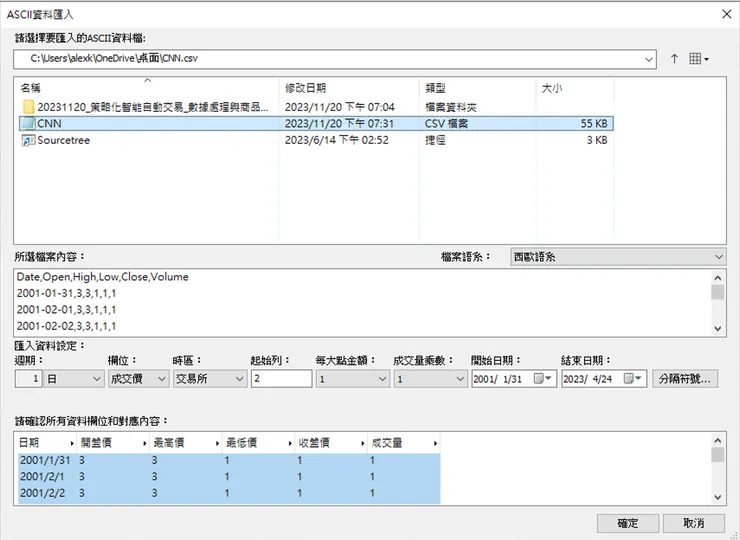
Task: Open the 日 period unit dropdown
Action: point(74,379)
